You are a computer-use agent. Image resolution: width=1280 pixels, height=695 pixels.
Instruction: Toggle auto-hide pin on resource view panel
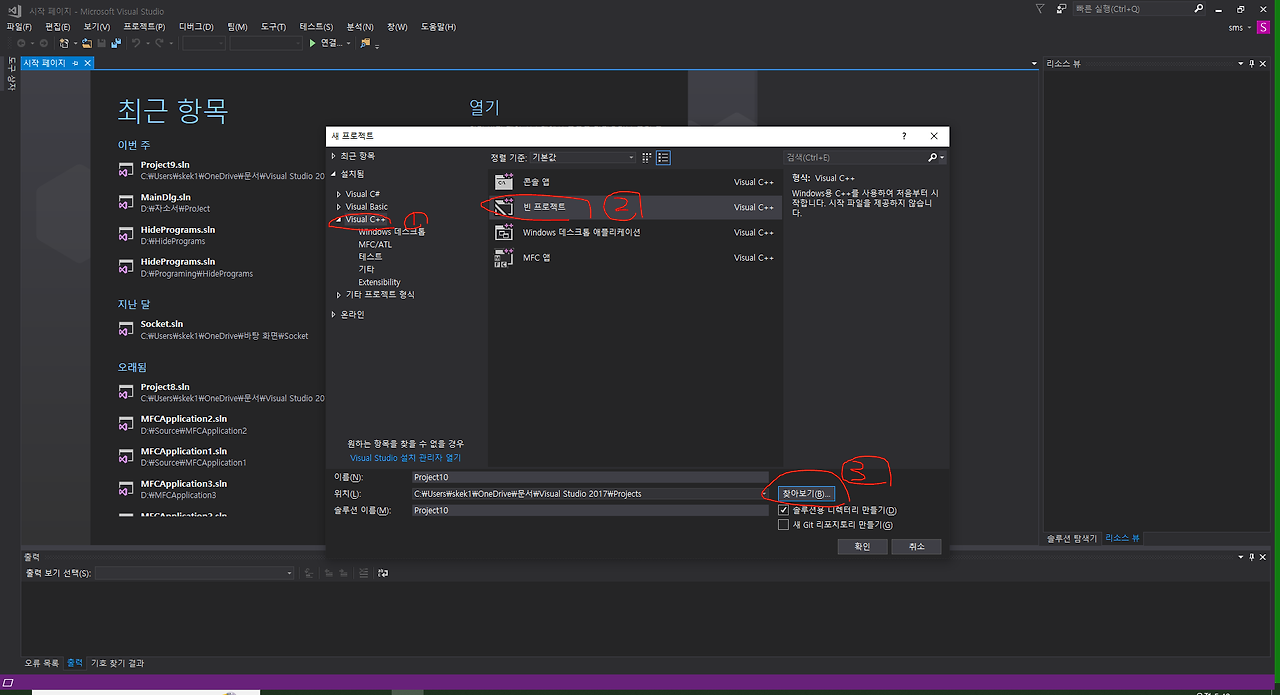pyautogui.click(x=1251, y=63)
